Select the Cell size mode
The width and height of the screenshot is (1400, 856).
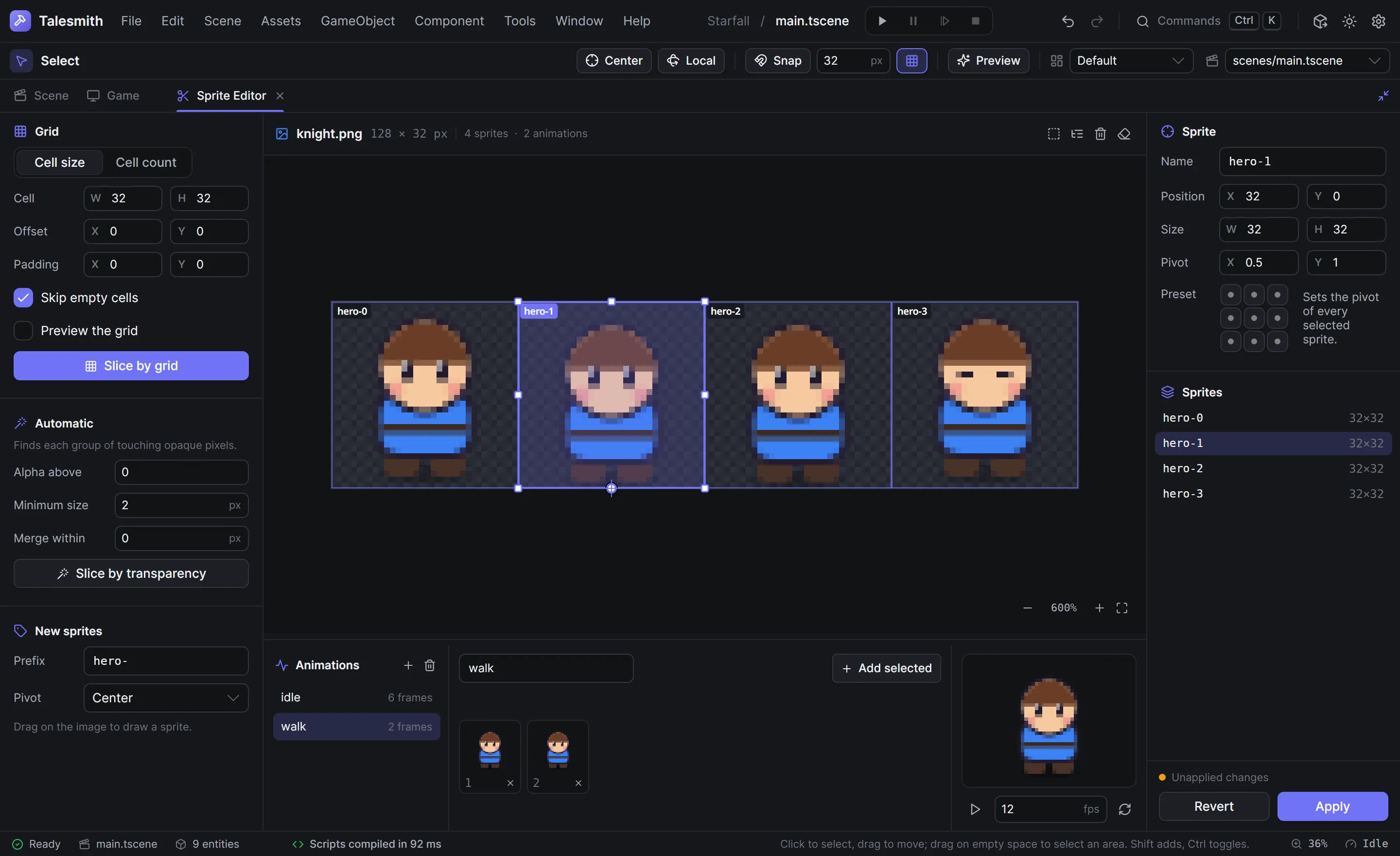[x=60, y=162]
